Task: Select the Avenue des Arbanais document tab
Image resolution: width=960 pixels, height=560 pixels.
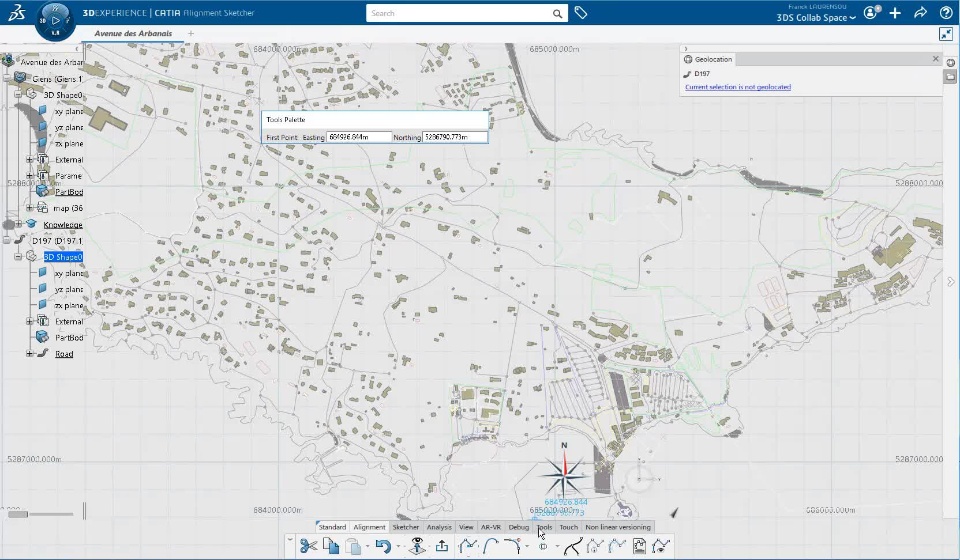Action: (x=133, y=34)
